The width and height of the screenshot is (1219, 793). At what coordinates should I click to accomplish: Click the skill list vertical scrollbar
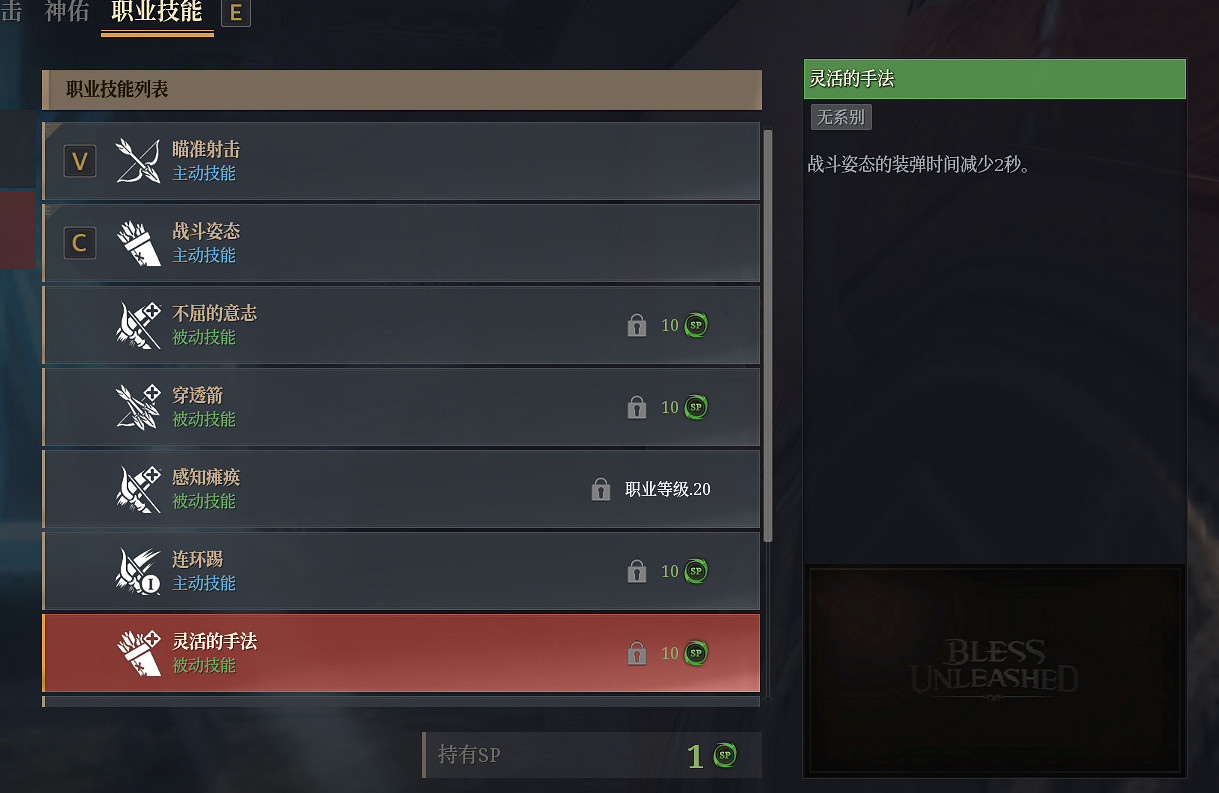click(768, 335)
